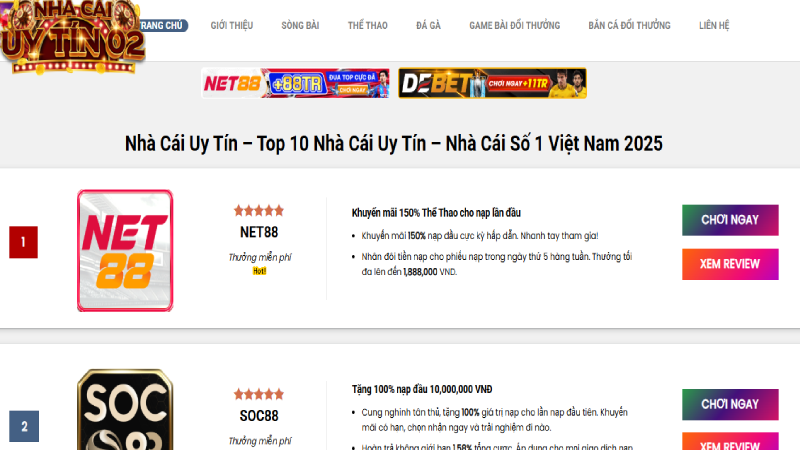This screenshot has height=450, width=800.
Task: Open the Đá Gà menu item
Action: 428,26
